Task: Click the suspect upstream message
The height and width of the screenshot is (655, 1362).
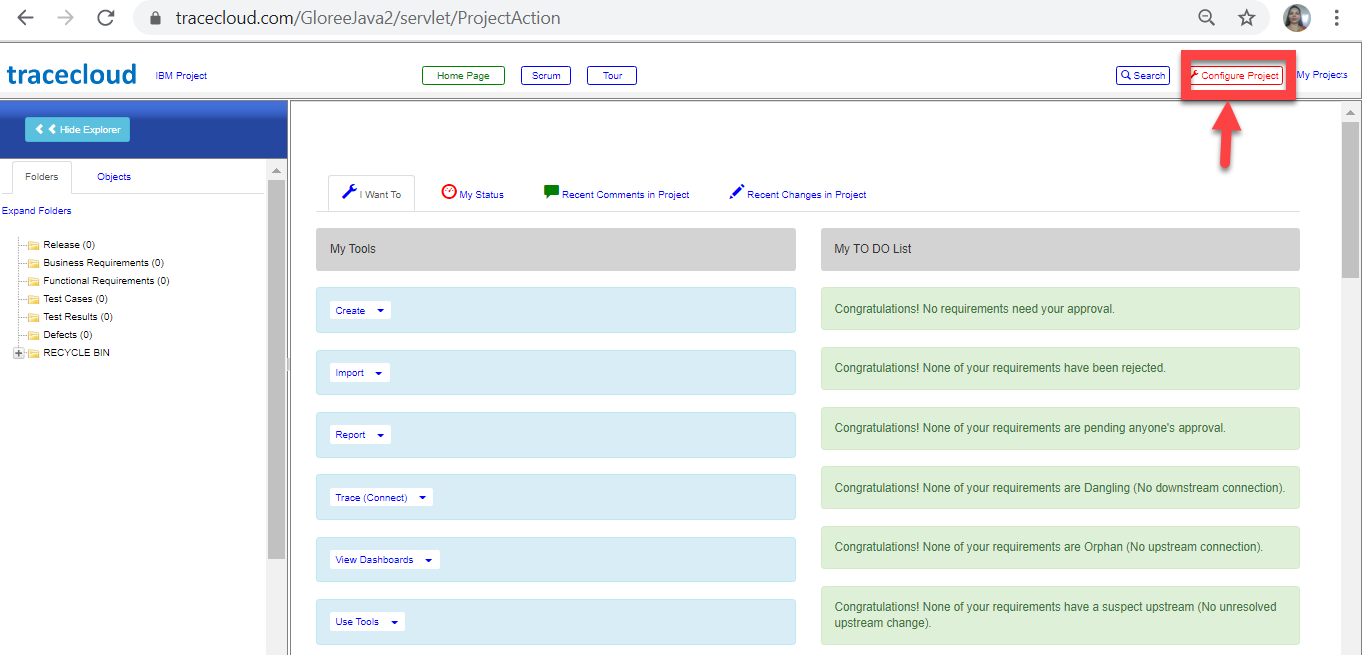Action: [x=1060, y=615]
